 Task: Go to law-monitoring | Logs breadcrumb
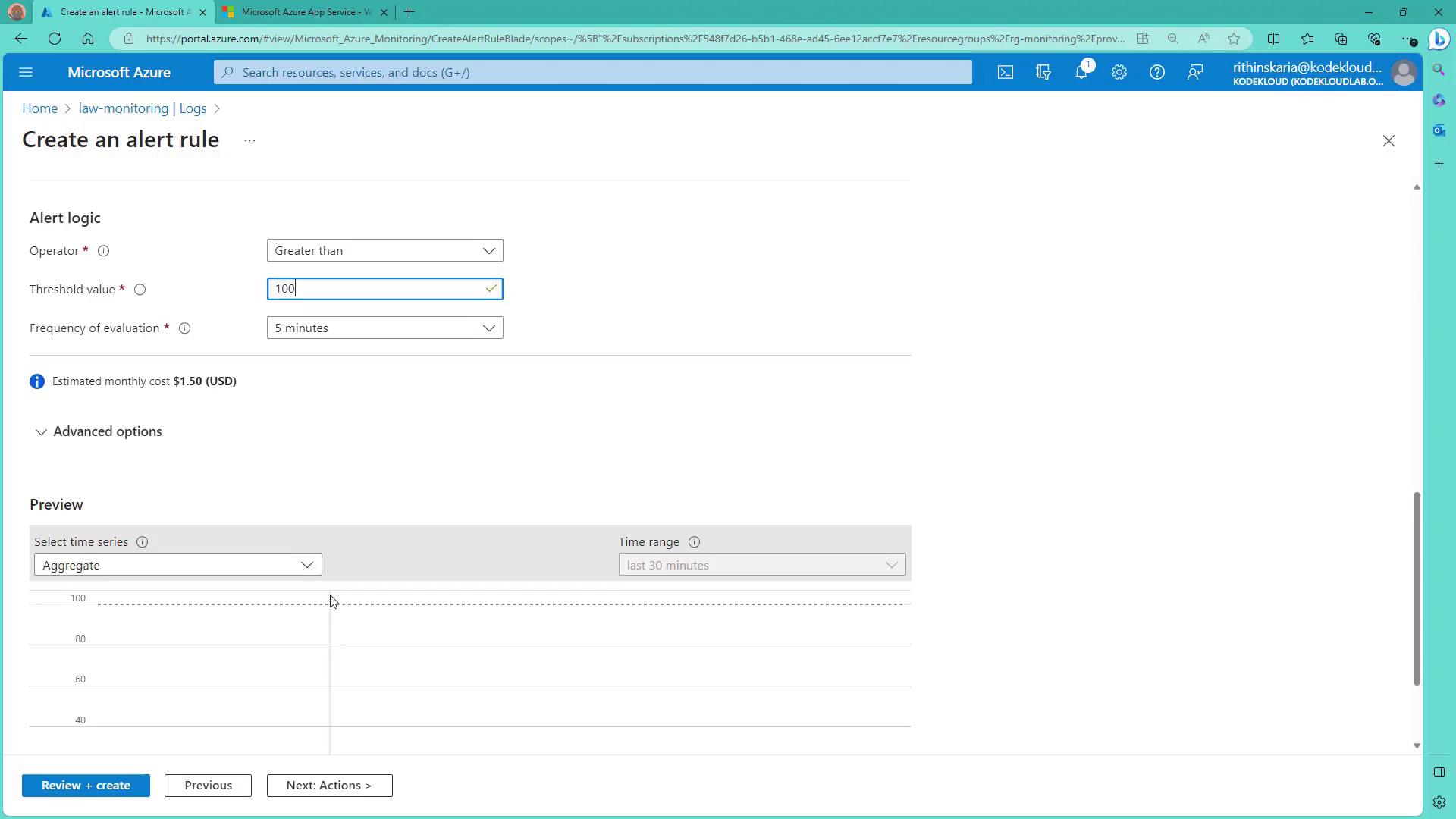143,108
